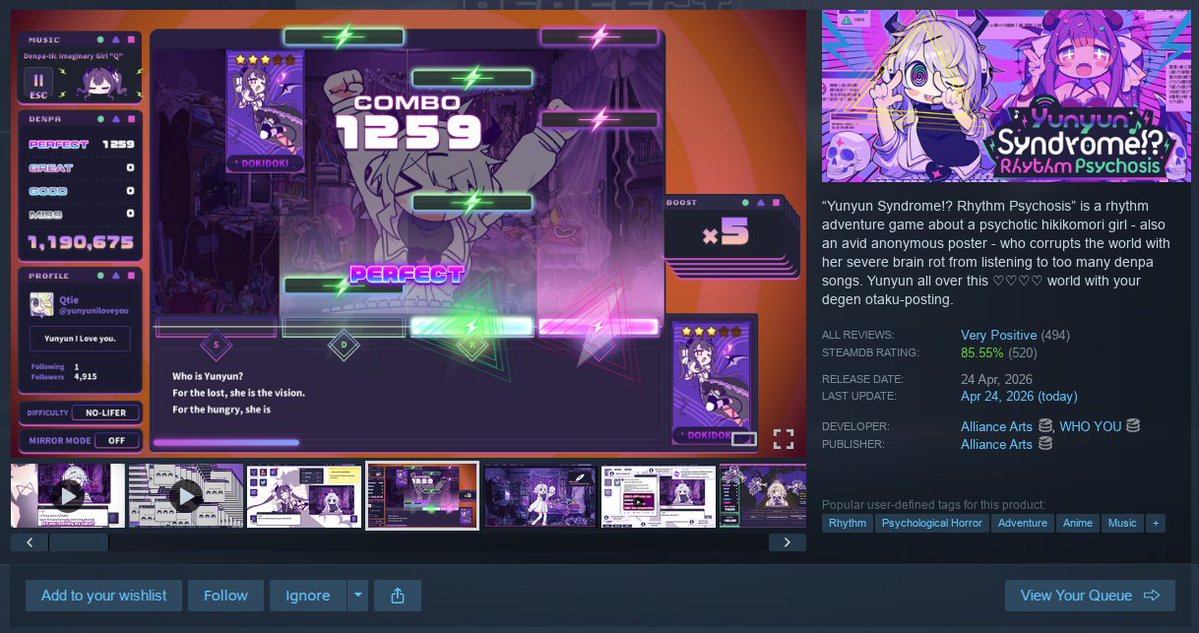Click the game description paragraph
This screenshot has height=633, width=1199.
[996, 253]
